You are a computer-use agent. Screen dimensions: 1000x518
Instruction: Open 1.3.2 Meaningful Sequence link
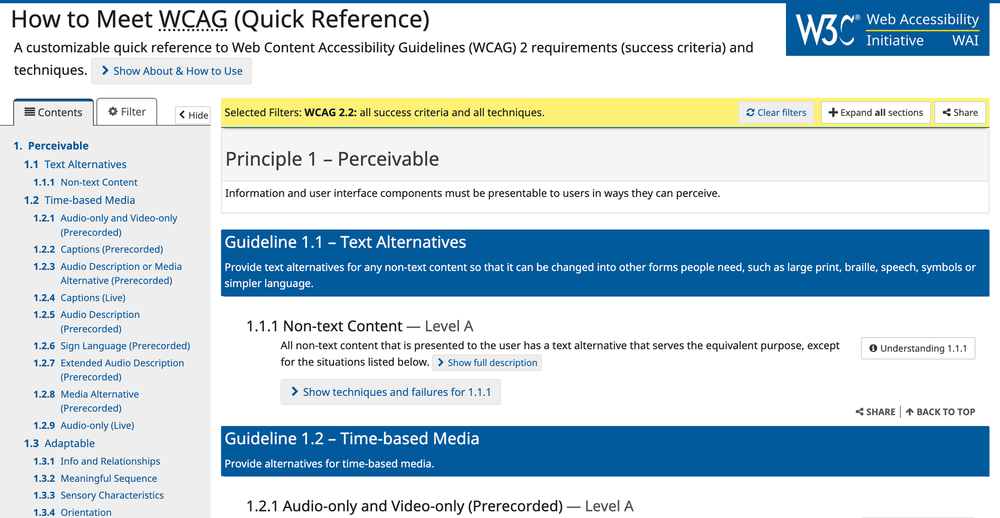click(95, 478)
